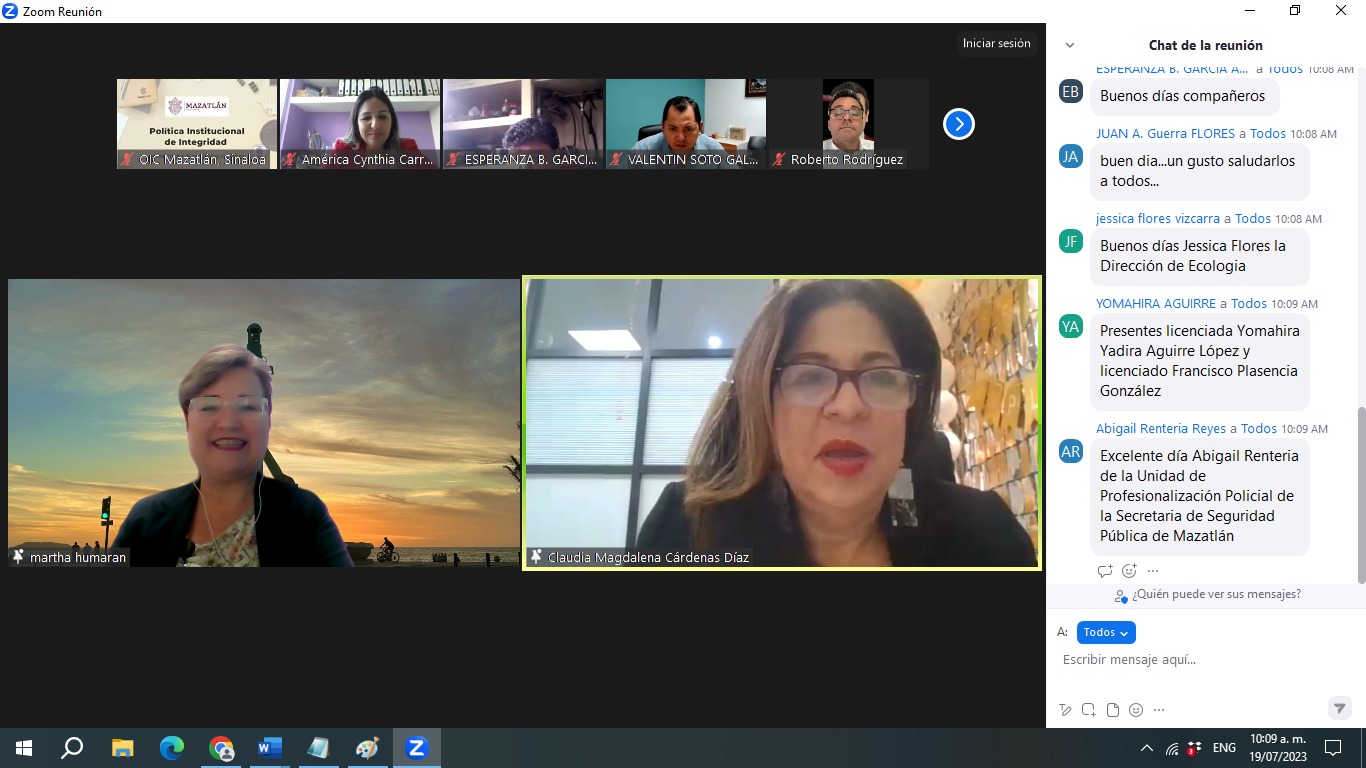The image size is (1366, 768).
Task: Attach a file using the file icon
Action: (x=1112, y=710)
